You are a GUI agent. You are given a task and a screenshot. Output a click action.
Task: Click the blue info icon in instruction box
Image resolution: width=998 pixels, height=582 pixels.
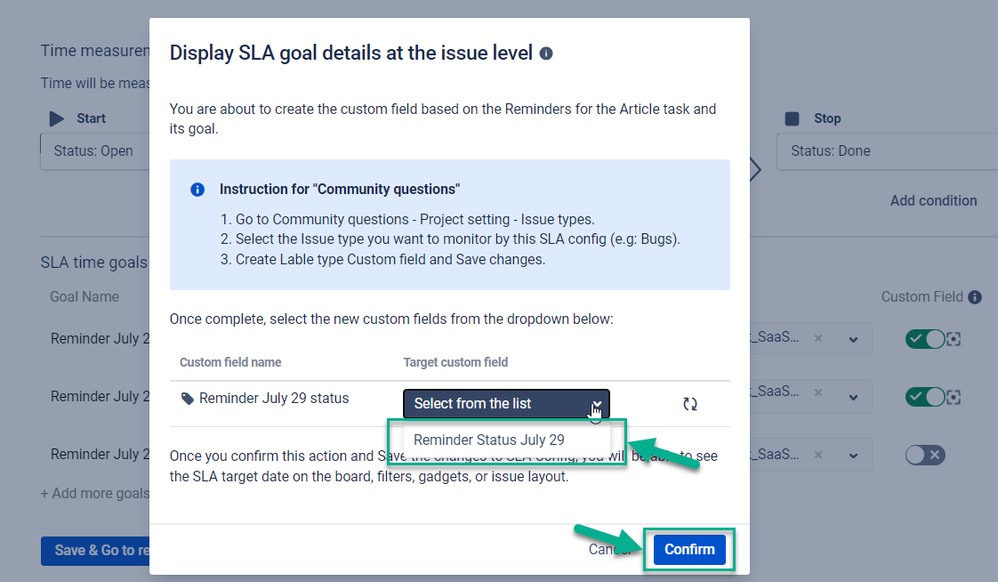pyautogui.click(x=197, y=190)
